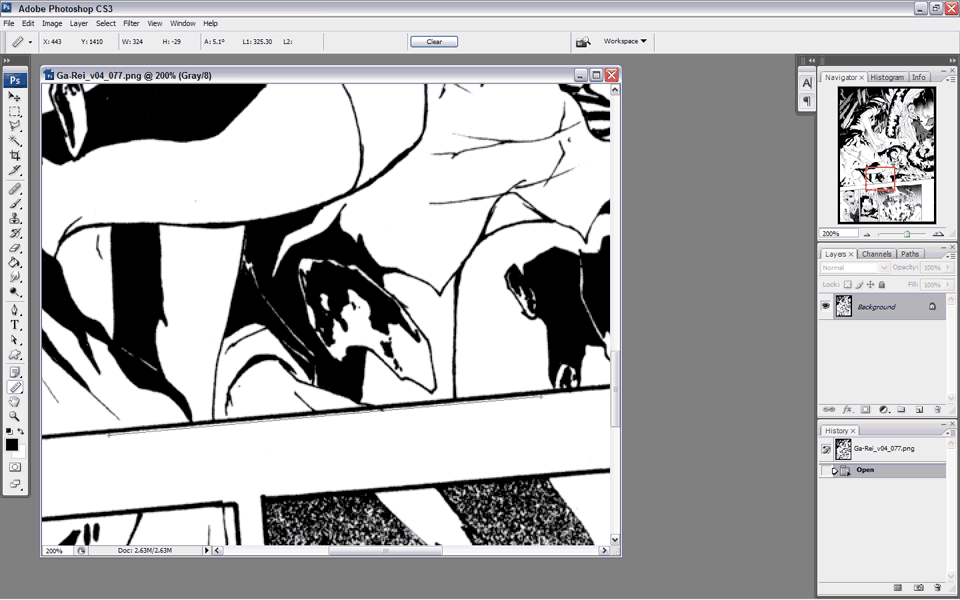Open the layer Fill slider arrow
Viewport: 960px width, 600px height.
(948, 285)
